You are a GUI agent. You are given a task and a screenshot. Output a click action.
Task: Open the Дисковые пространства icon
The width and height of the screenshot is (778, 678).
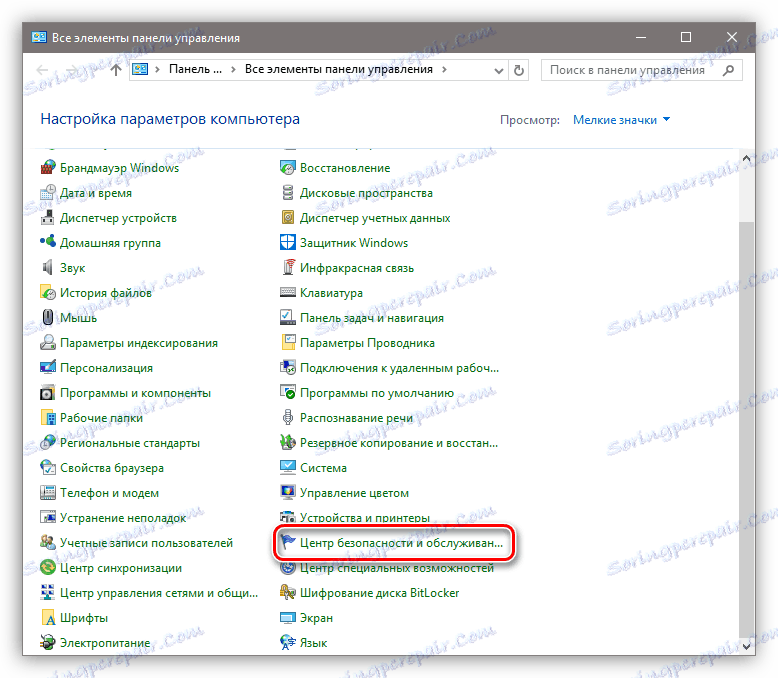point(288,193)
